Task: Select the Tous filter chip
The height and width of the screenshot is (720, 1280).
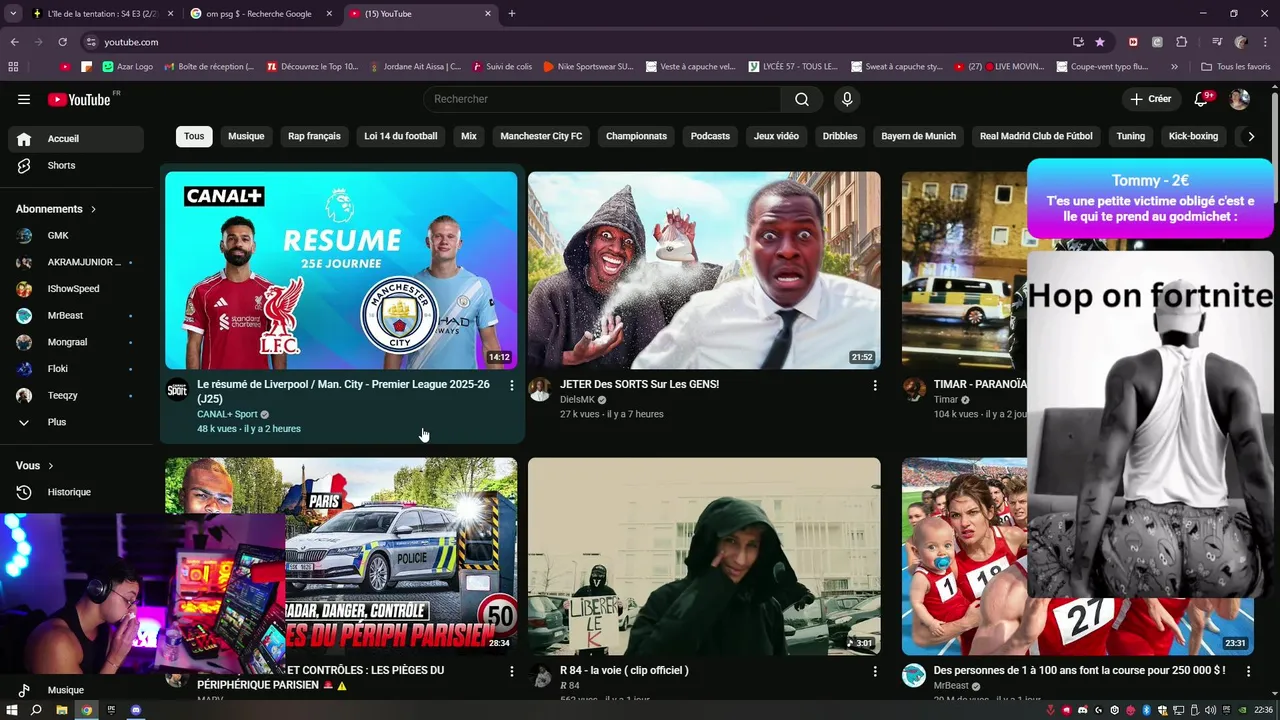Action: pos(194,136)
